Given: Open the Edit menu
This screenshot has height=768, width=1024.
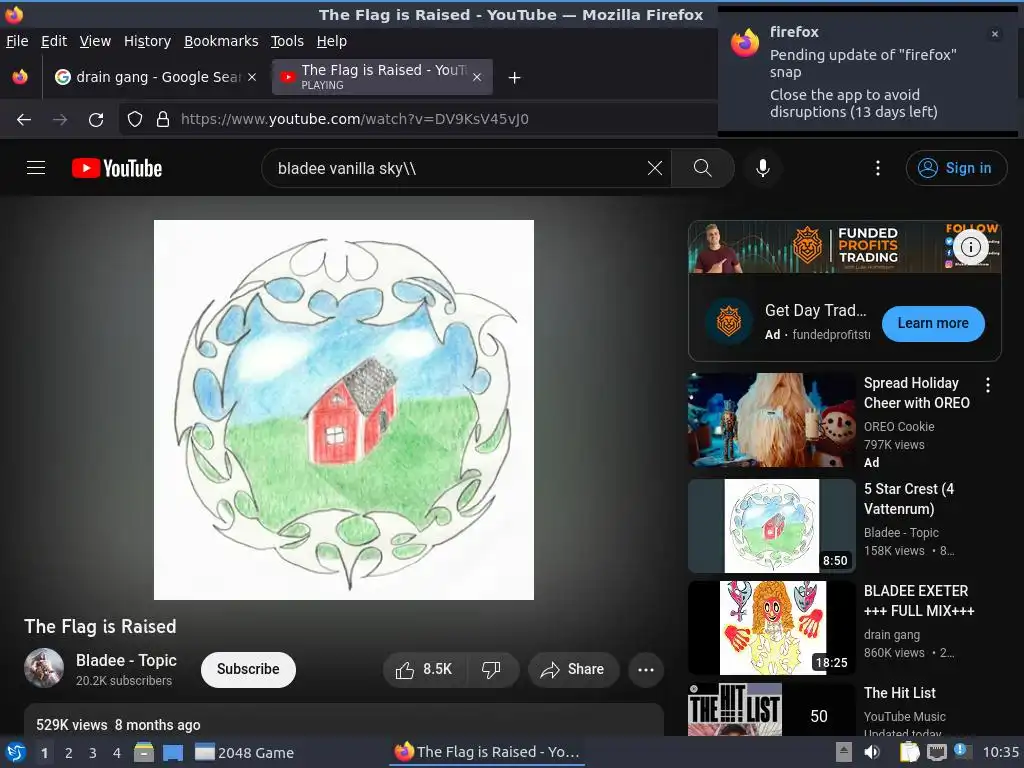Looking at the screenshot, I should (x=54, y=41).
